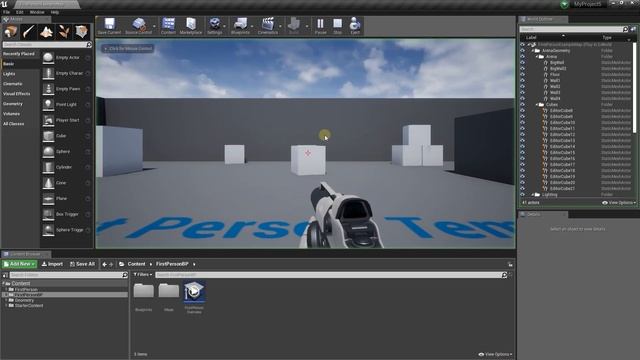Image resolution: width=640 pixels, height=360 pixels.
Task: Toggle visibility eye for Lighting folder
Action: [522, 195]
